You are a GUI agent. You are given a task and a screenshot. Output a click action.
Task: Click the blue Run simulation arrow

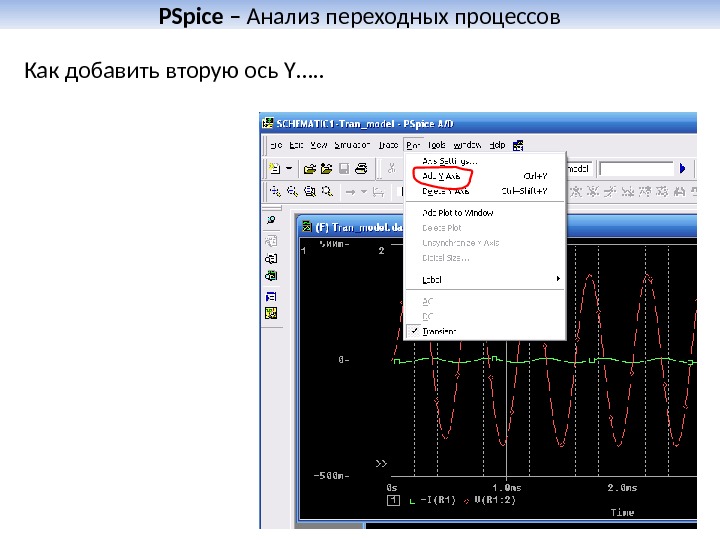click(x=682, y=169)
